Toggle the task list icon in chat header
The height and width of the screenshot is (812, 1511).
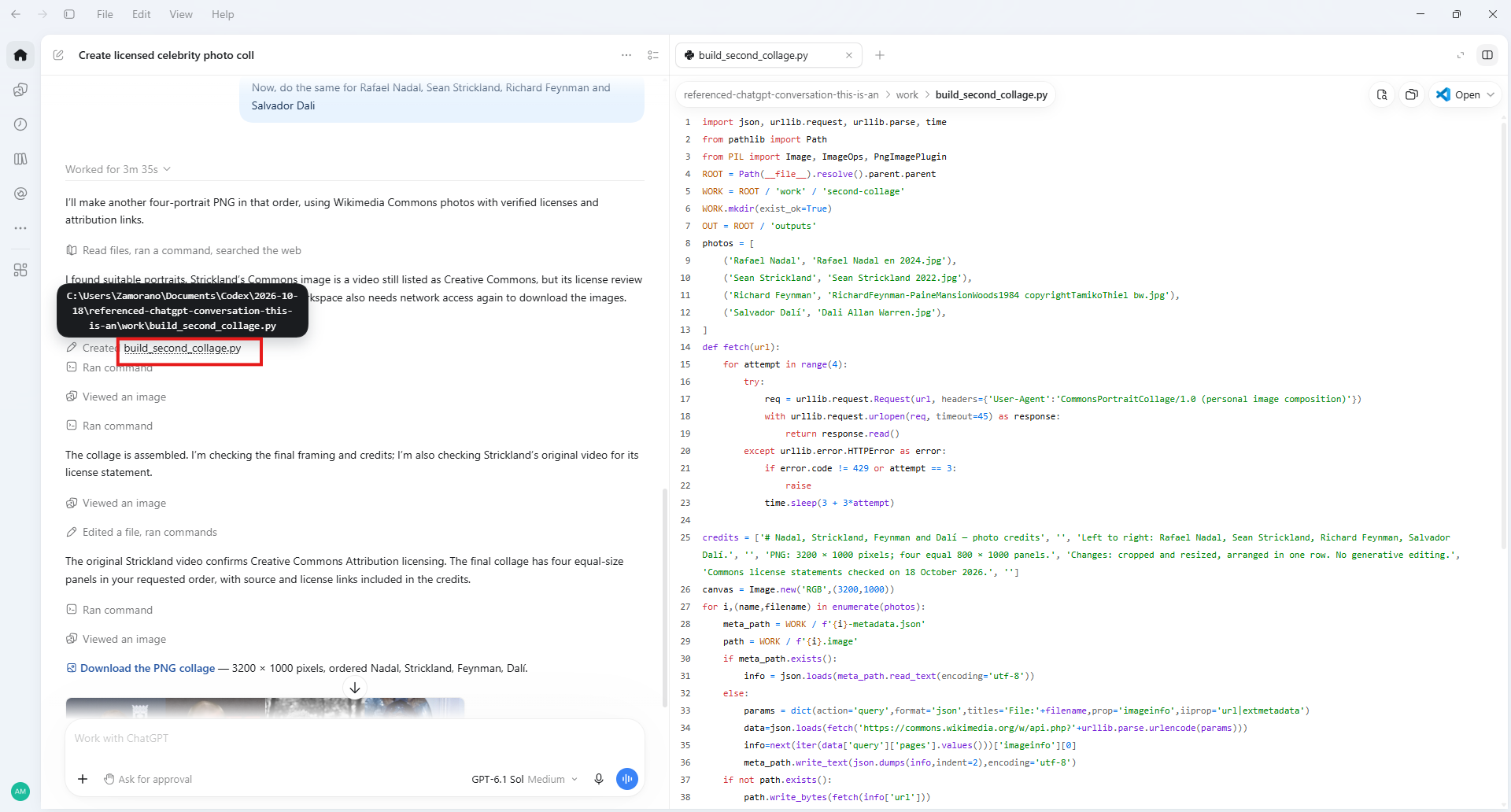coord(653,55)
